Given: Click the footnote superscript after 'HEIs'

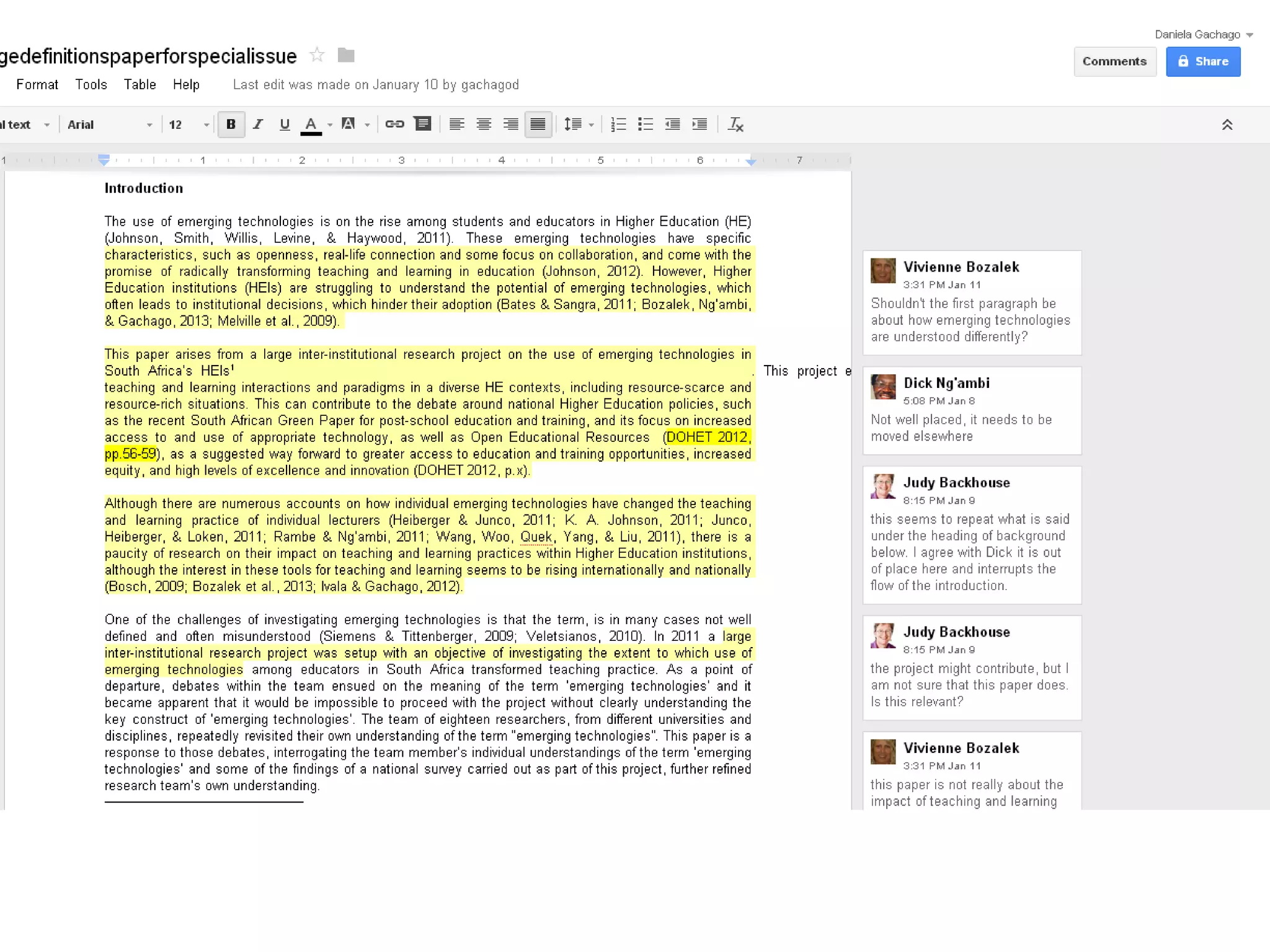Looking at the screenshot, I should click(233, 368).
